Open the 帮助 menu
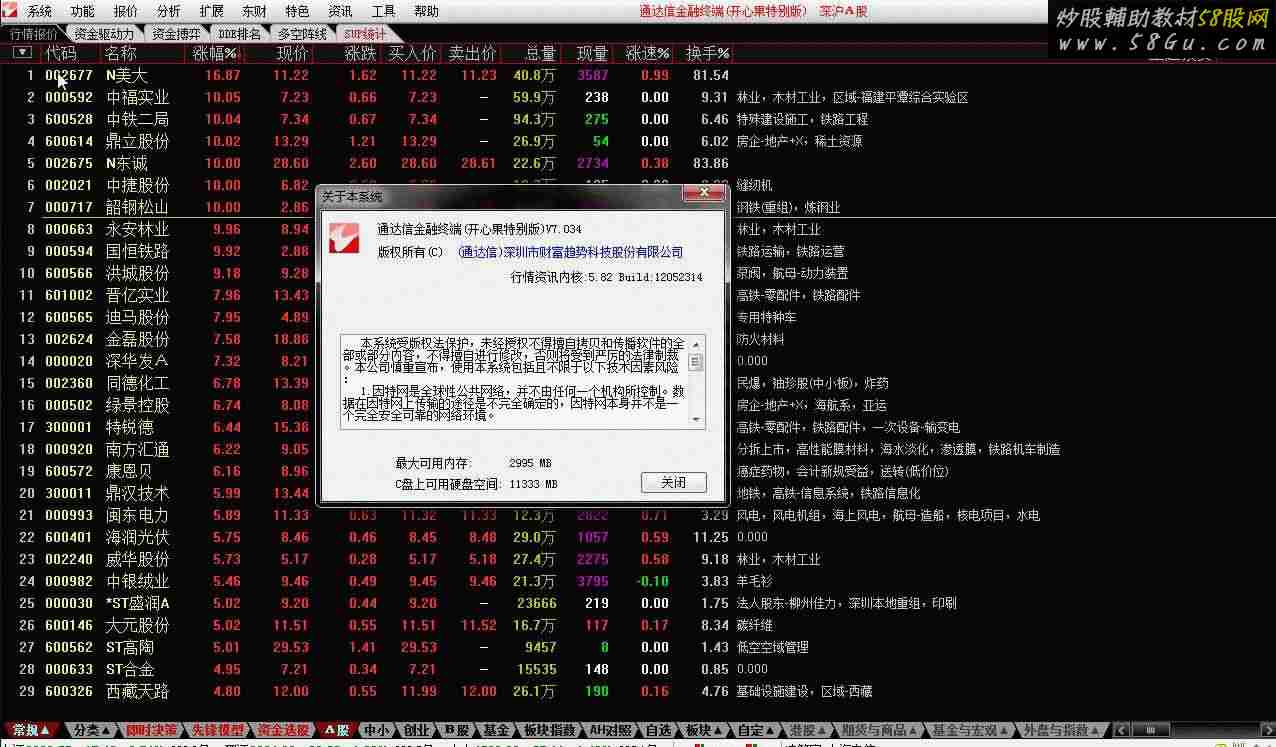Image resolution: width=1276 pixels, height=747 pixels. click(x=426, y=11)
